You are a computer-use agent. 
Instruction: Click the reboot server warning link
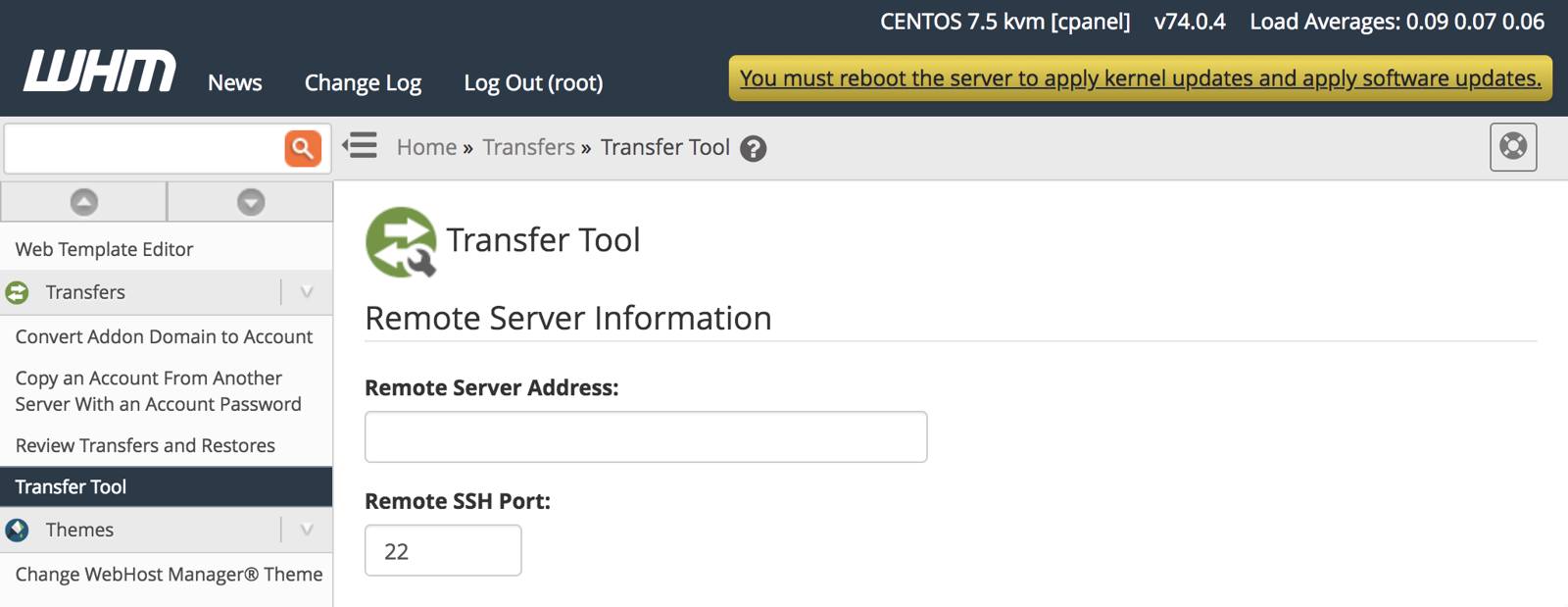[1140, 78]
